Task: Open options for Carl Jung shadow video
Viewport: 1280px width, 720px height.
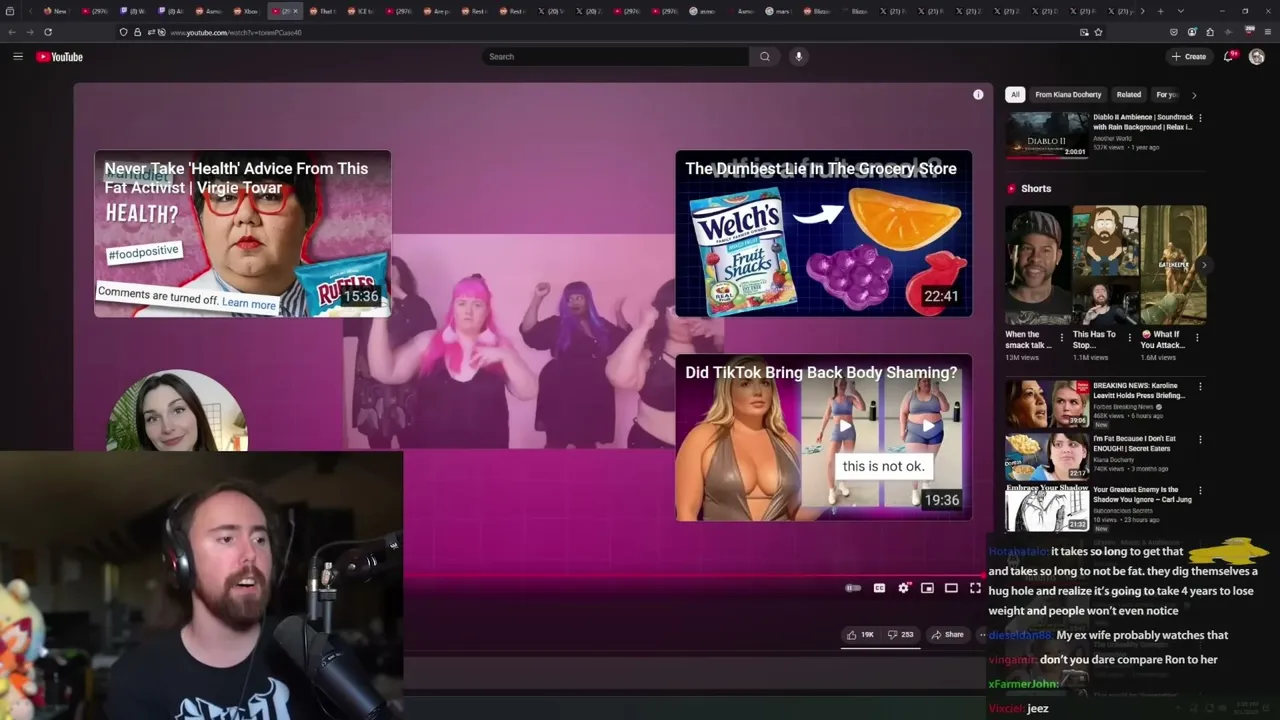Action: pyautogui.click(x=1200, y=491)
